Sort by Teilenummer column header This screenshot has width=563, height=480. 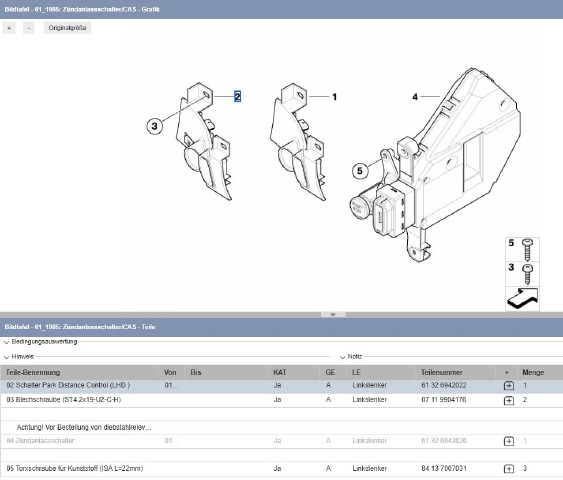pyautogui.click(x=455, y=372)
